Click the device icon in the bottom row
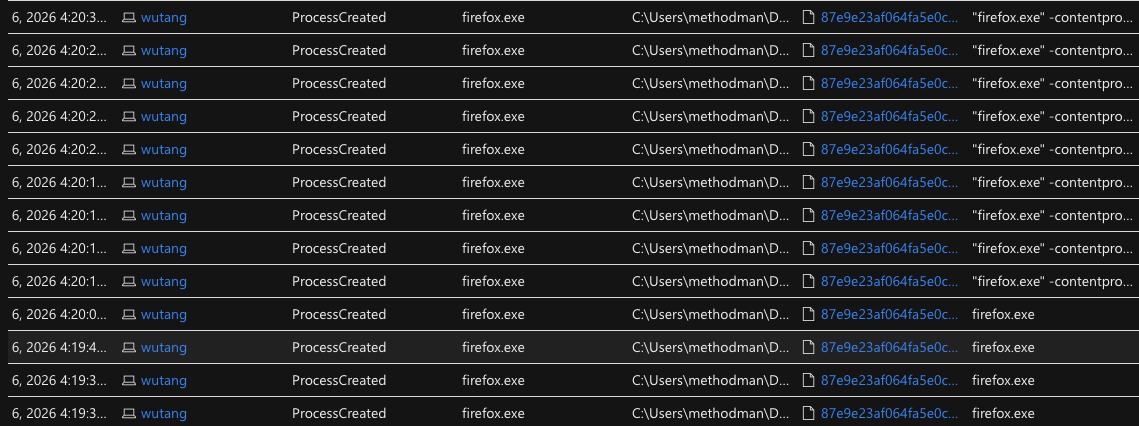 coord(129,413)
